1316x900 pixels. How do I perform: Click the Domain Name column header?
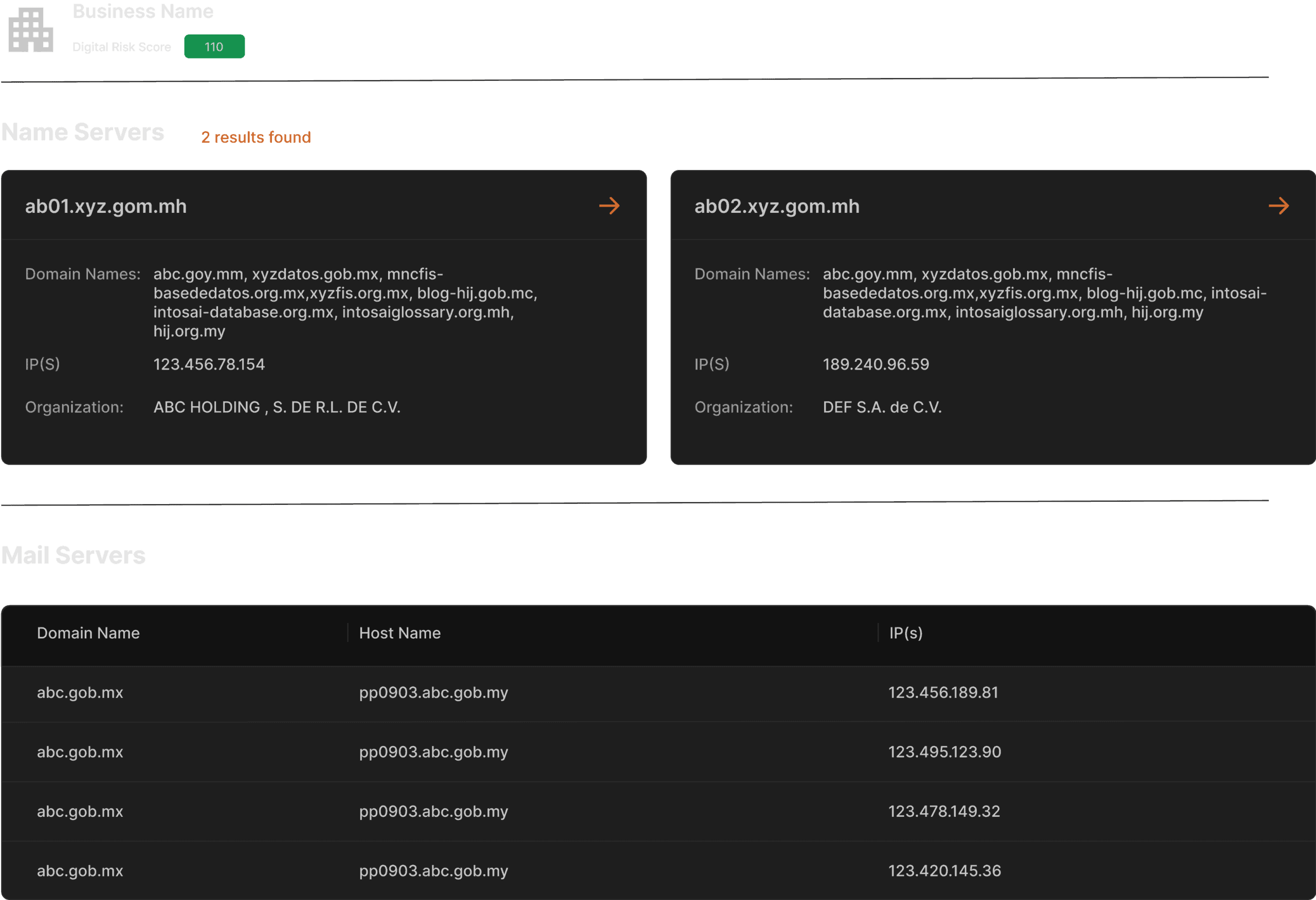88,633
